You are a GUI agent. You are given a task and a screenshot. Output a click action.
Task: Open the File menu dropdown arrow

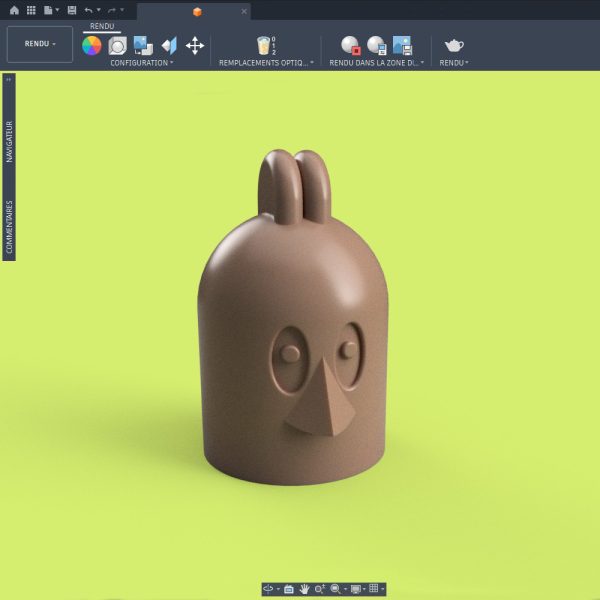click(x=57, y=10)
